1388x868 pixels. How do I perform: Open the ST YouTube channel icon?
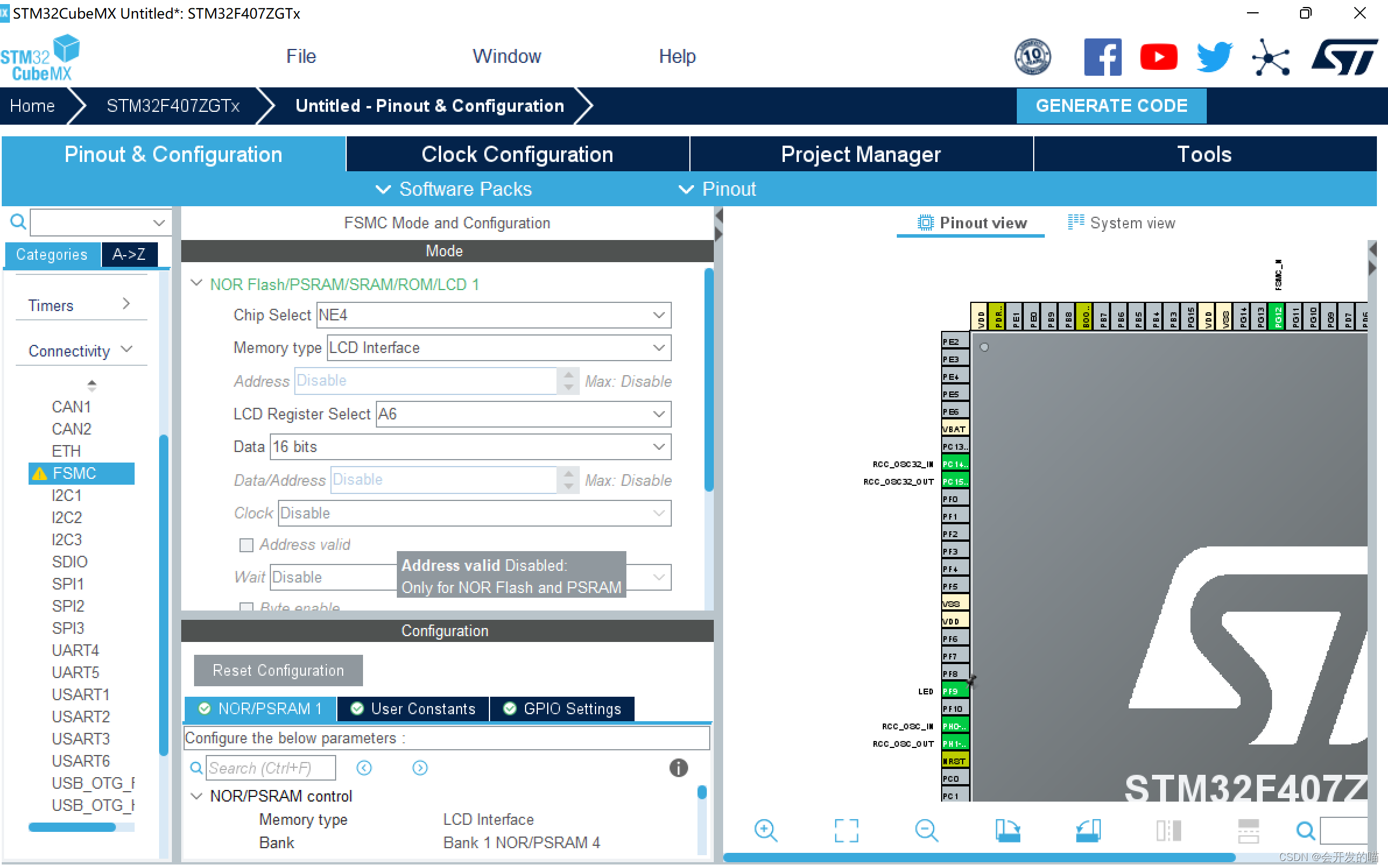point(1158,57)
